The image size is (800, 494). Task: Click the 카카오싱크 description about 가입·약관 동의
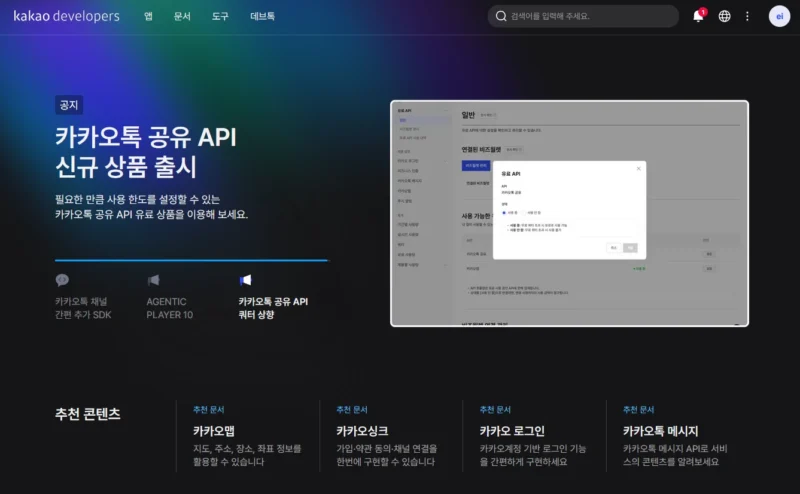pos(387,455)
